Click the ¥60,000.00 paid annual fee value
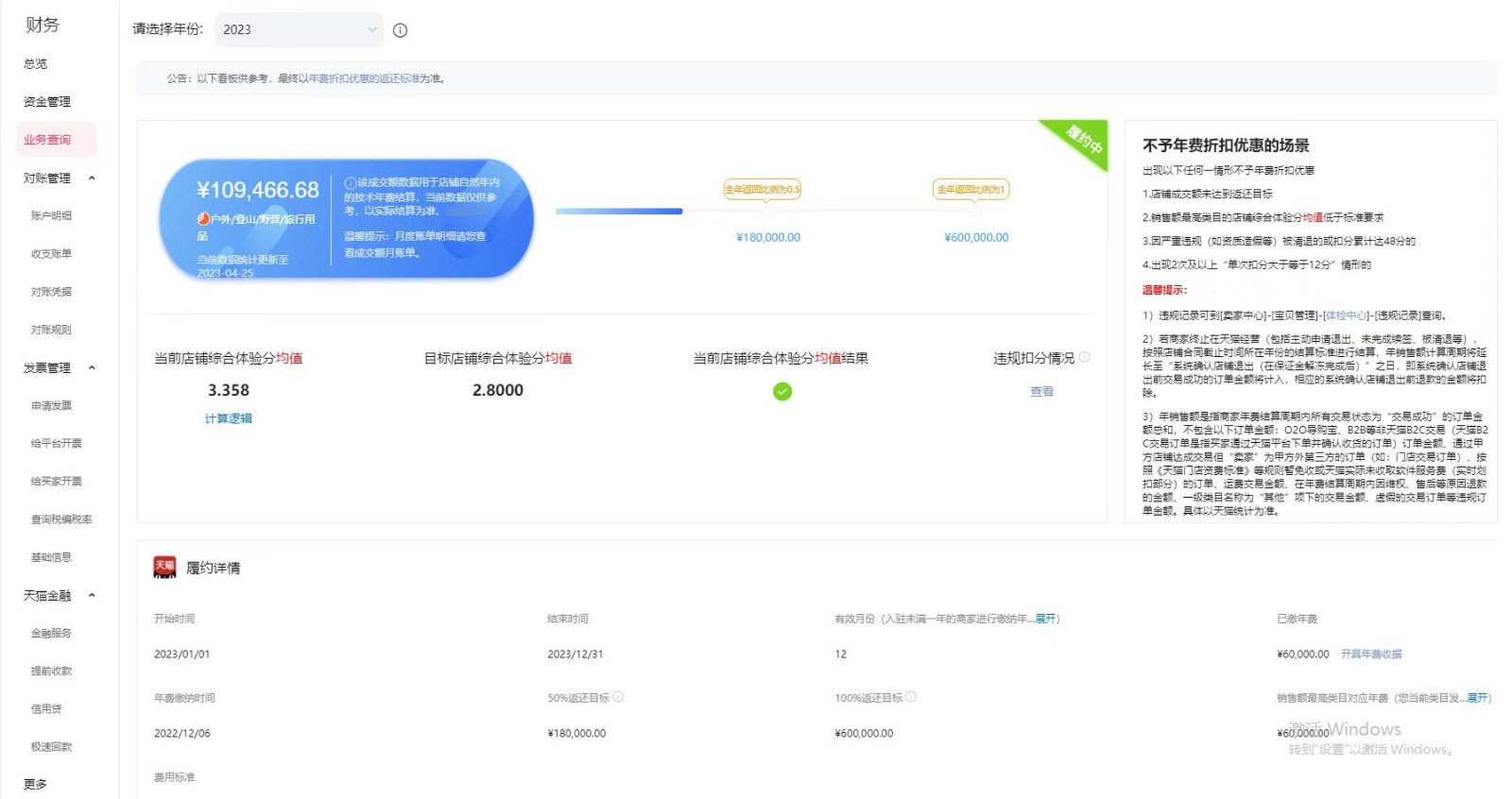The image size is (1512, 799). (1303, 654)
